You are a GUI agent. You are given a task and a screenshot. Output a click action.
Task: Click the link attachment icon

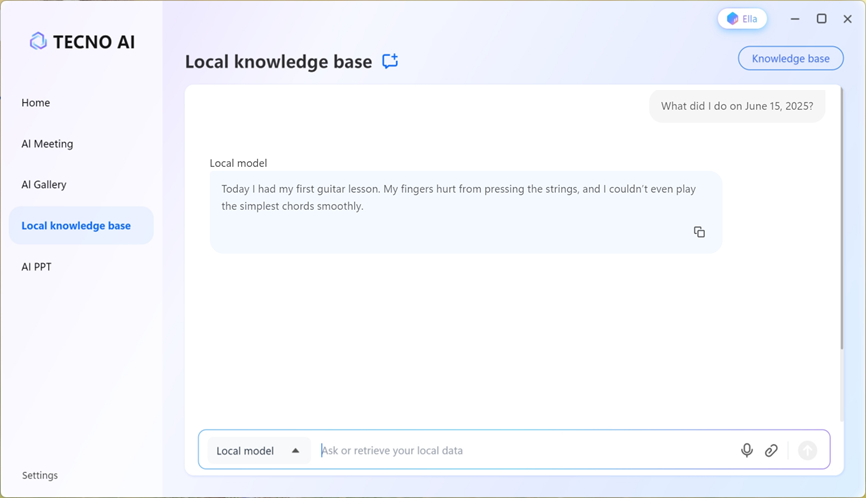pyautogui.click(x=771, y=451)
